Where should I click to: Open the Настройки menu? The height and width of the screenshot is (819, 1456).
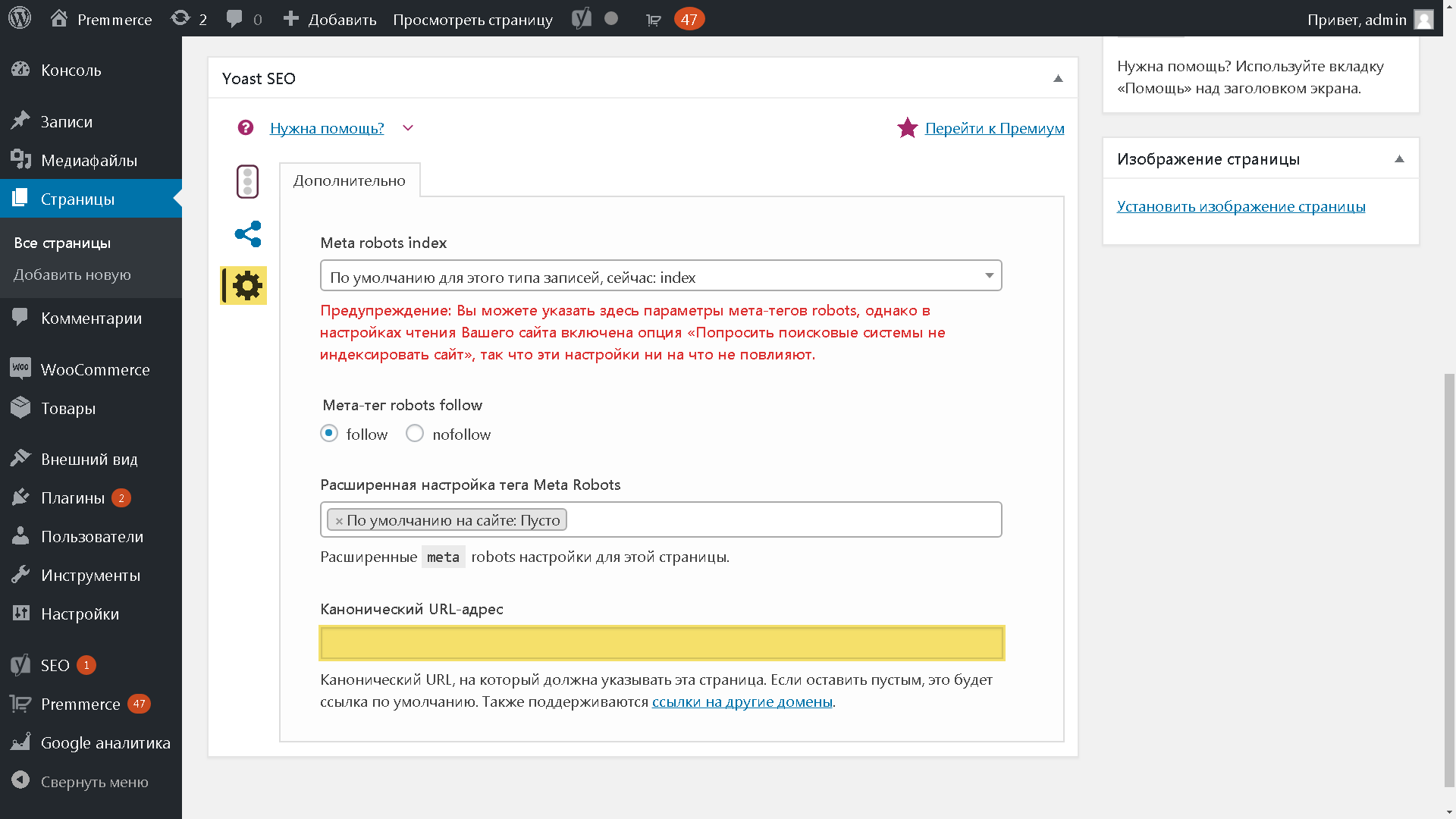[x=91, y=613]
